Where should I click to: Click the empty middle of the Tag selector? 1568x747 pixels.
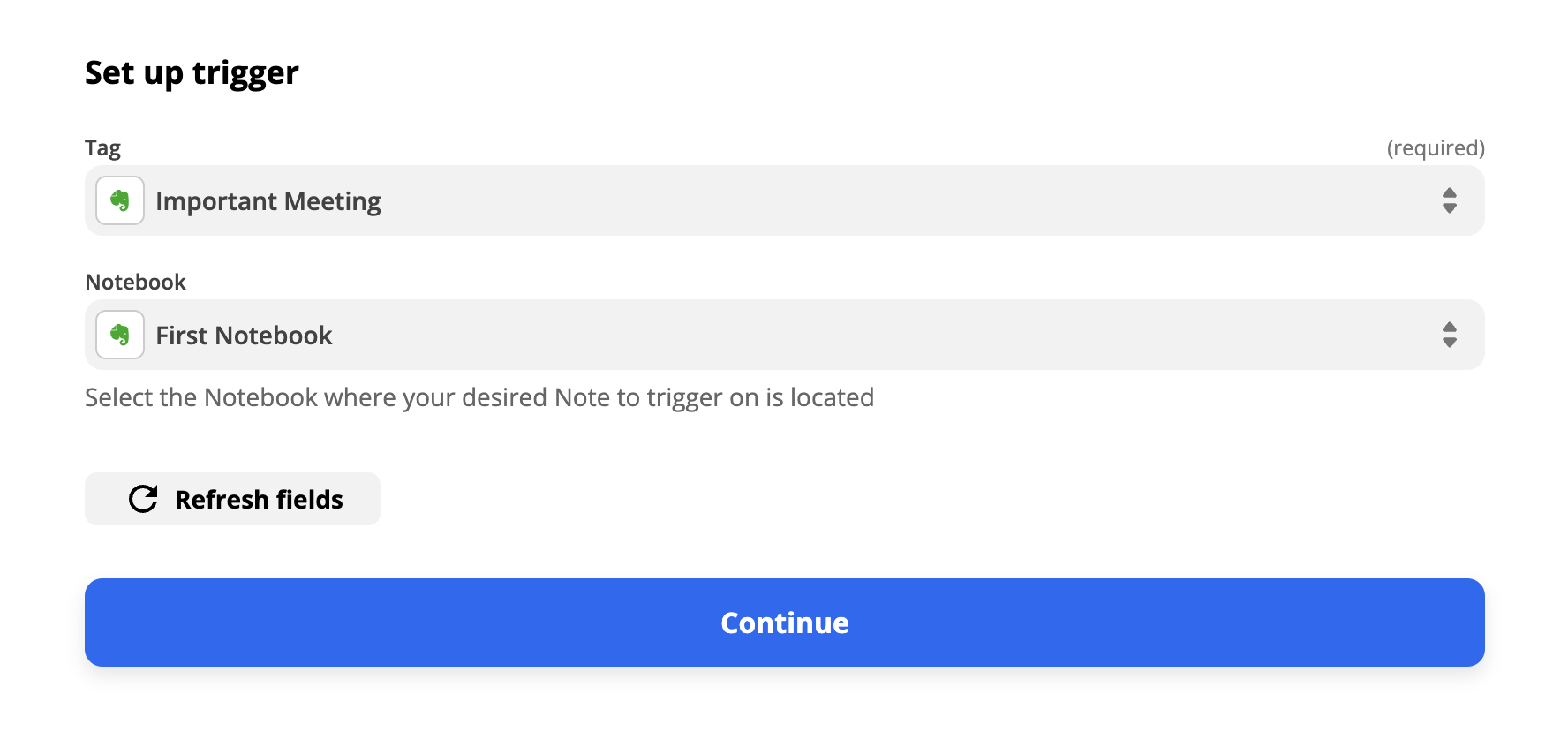pyautogui.click(x=883, y=200)
